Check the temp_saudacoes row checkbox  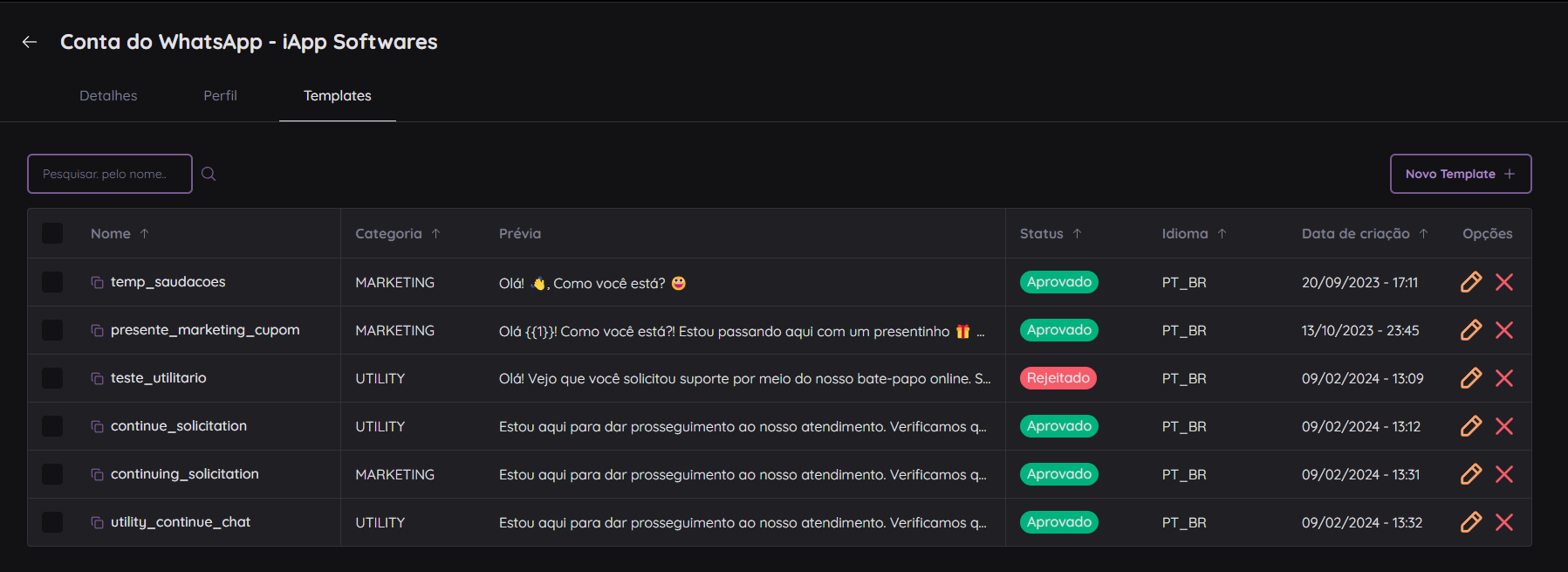[x=52, y=282]
